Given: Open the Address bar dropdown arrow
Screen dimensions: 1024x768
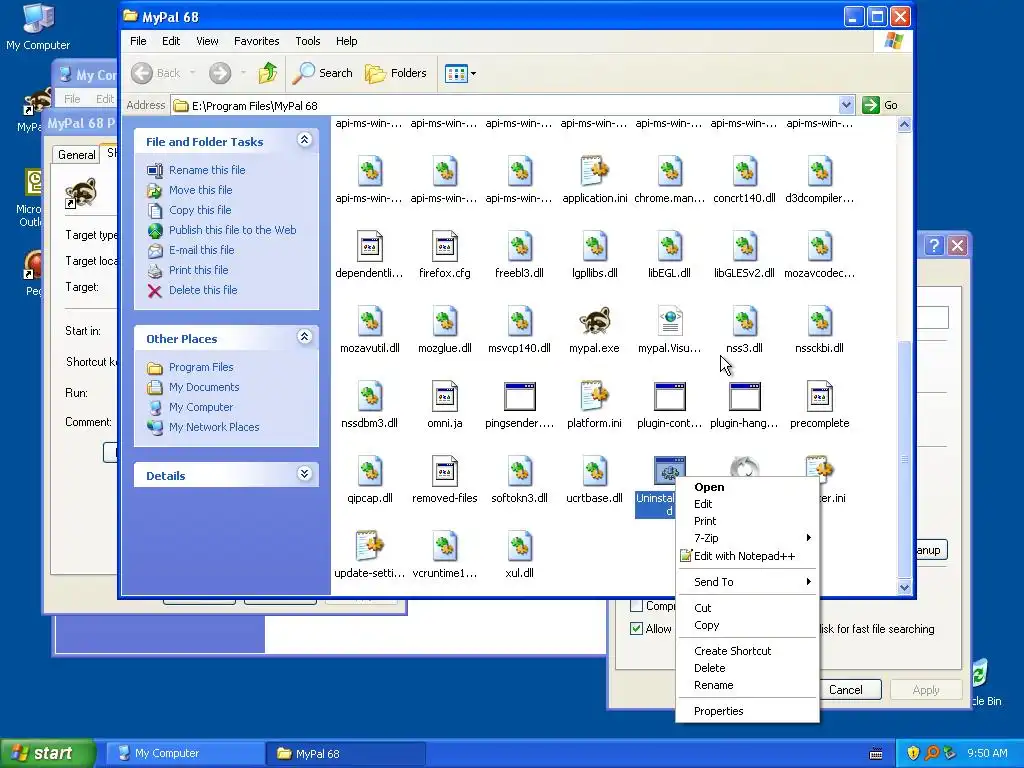Looking at the screenshot, I should (x=846, y=105).
